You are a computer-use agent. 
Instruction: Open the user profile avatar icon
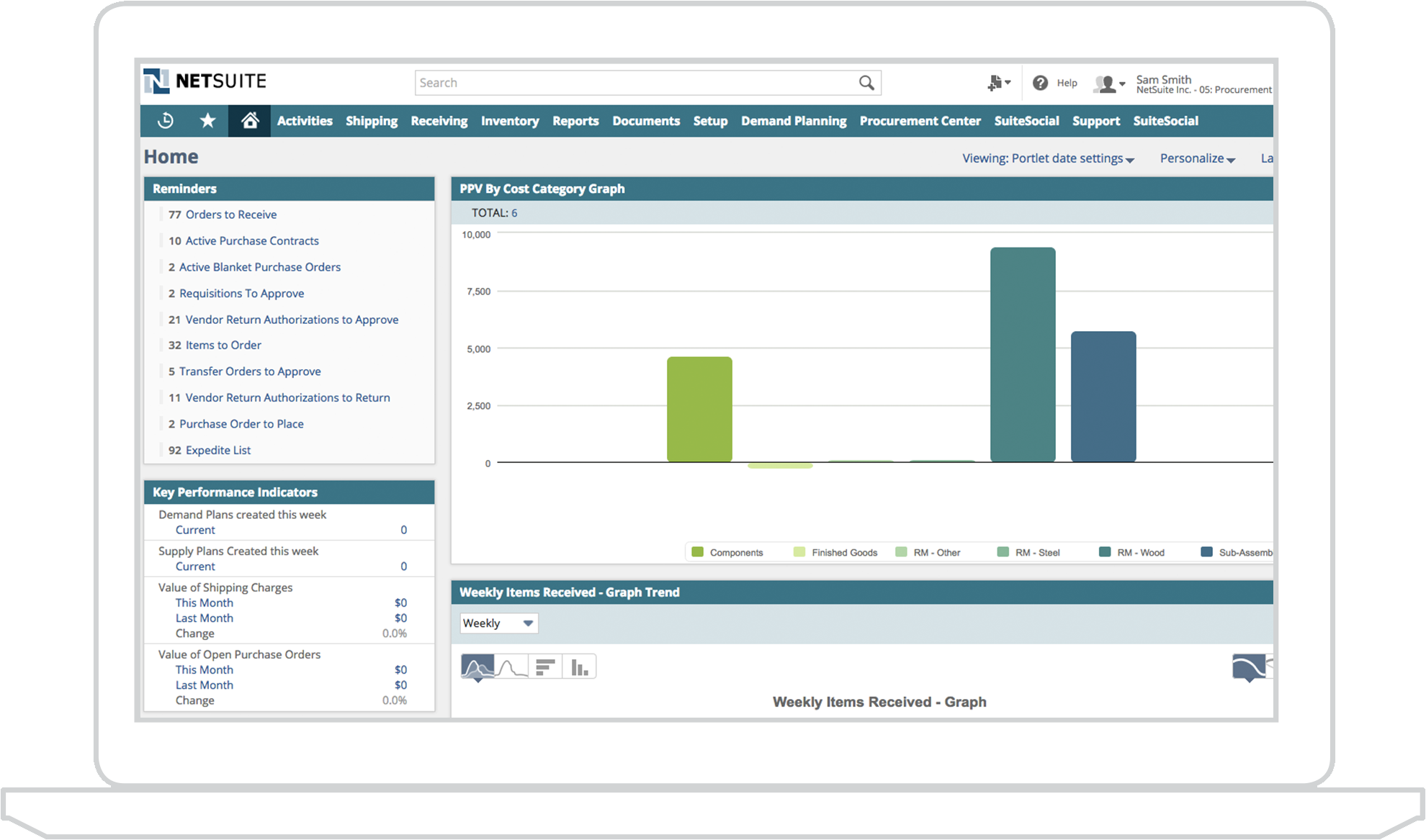click(1108, 83)
